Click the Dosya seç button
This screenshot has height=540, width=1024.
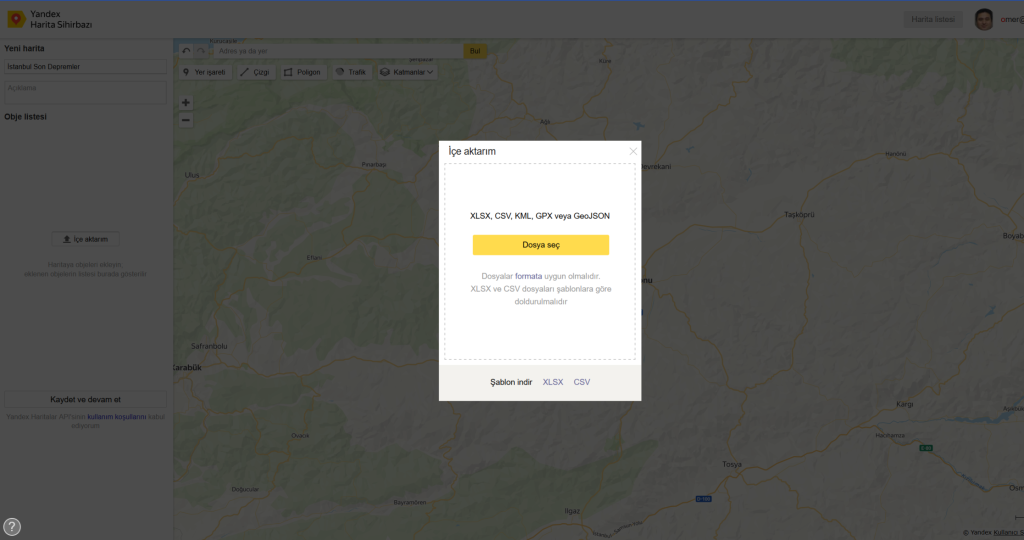(541, 245)
